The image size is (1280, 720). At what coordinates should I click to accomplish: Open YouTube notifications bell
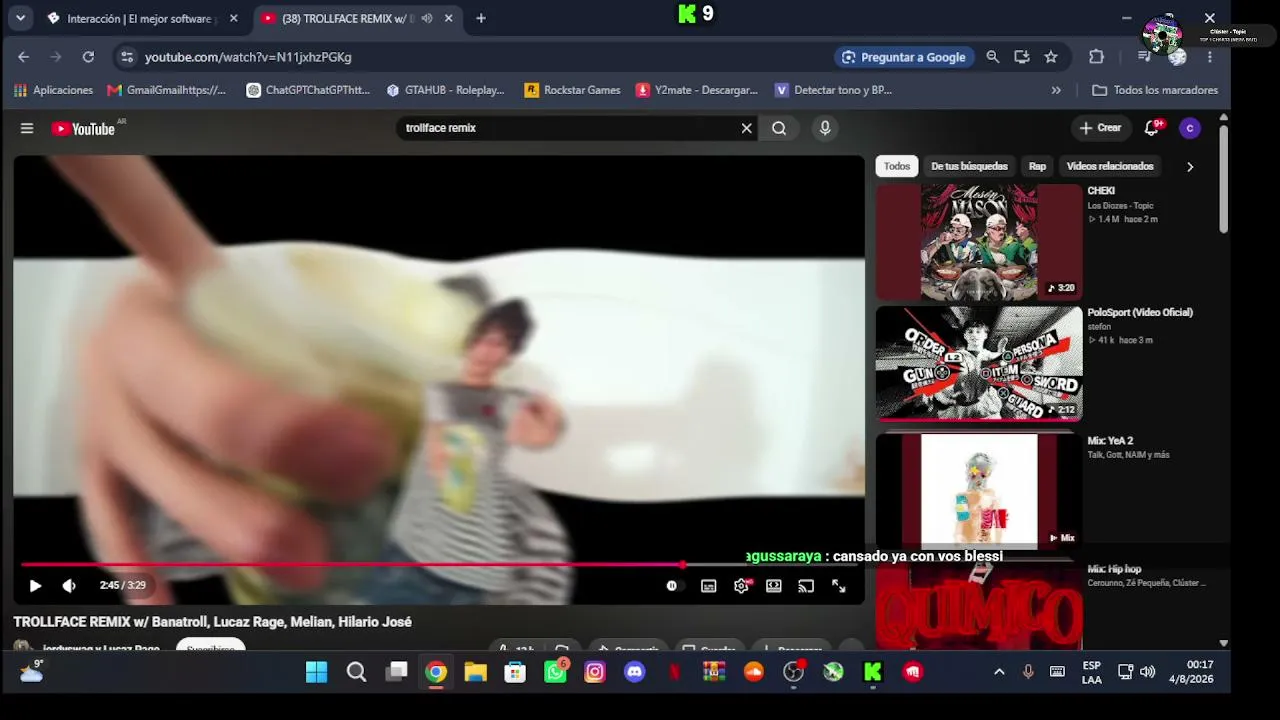pyautogui.click(x=1153, y=128)
